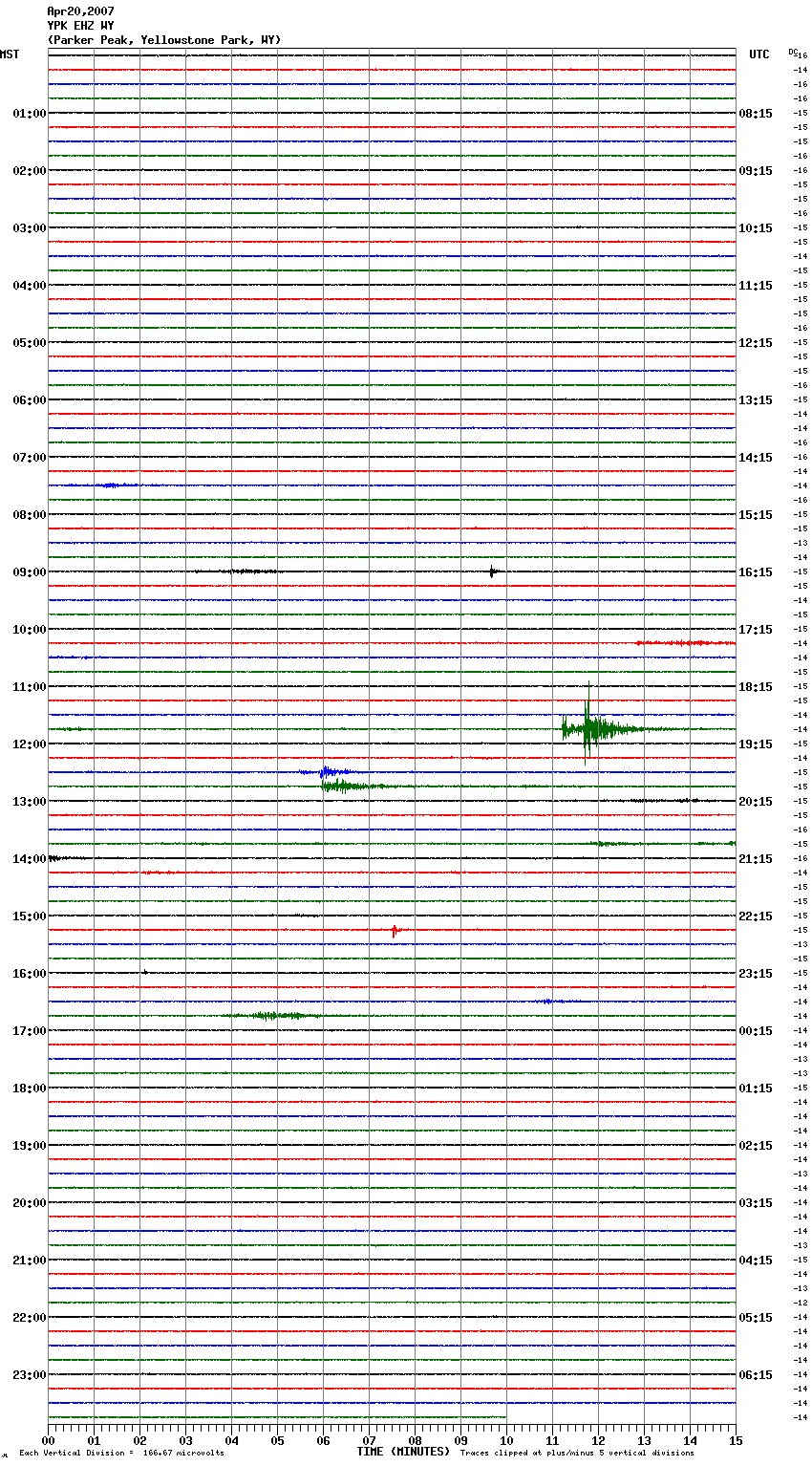812x1466 pixels.
Task: Click the TIME (MINUTES) axis title
Action: pyautogui.click(x=403, y=1452)
